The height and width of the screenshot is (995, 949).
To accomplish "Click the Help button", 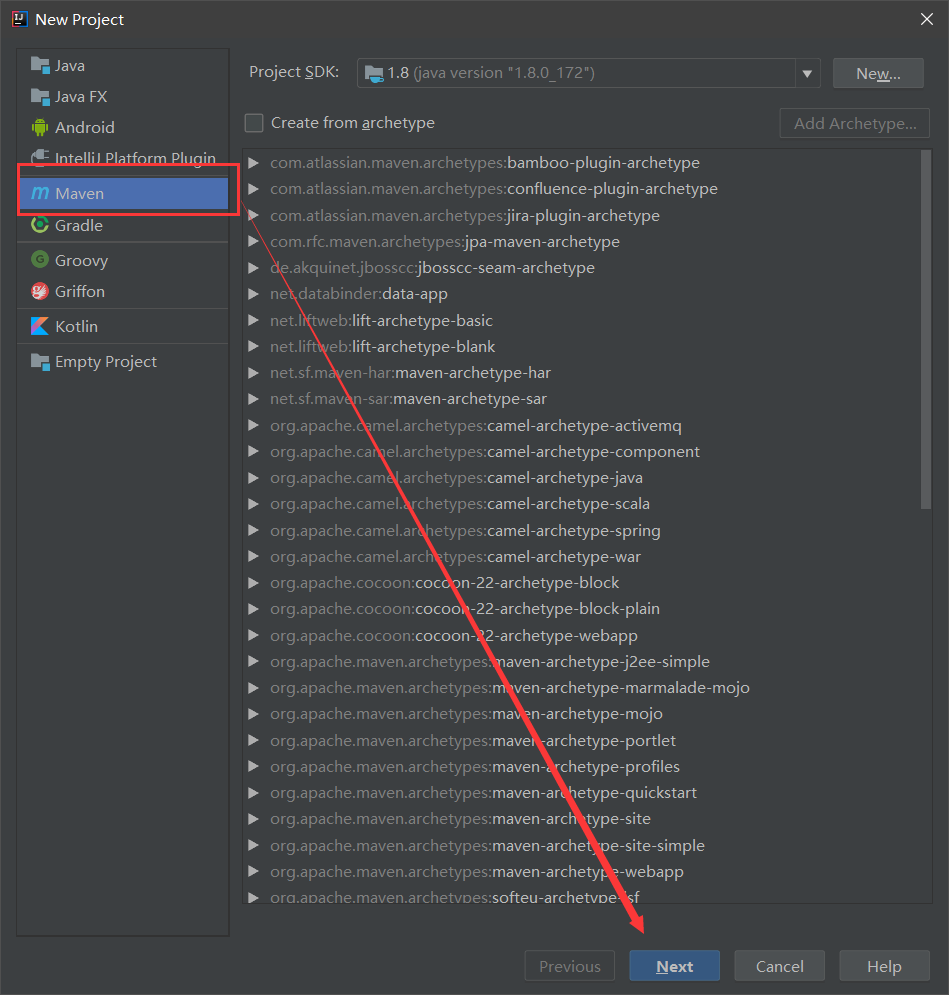I will click(x=884, y=966).
